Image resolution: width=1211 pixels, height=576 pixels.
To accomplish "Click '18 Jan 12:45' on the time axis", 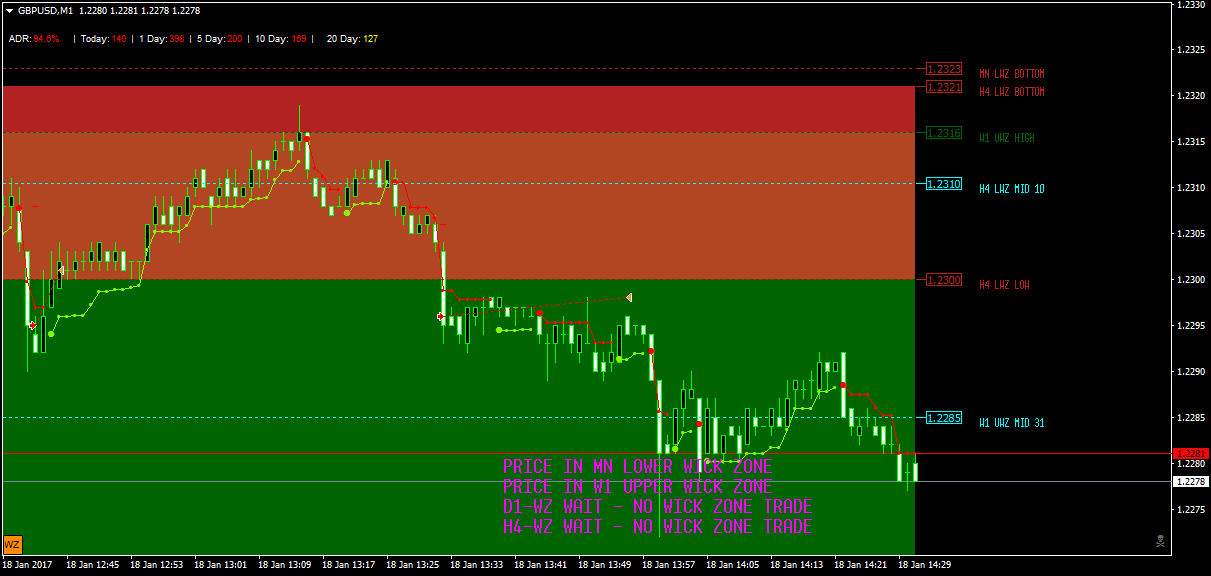I will tap(93, 565).
